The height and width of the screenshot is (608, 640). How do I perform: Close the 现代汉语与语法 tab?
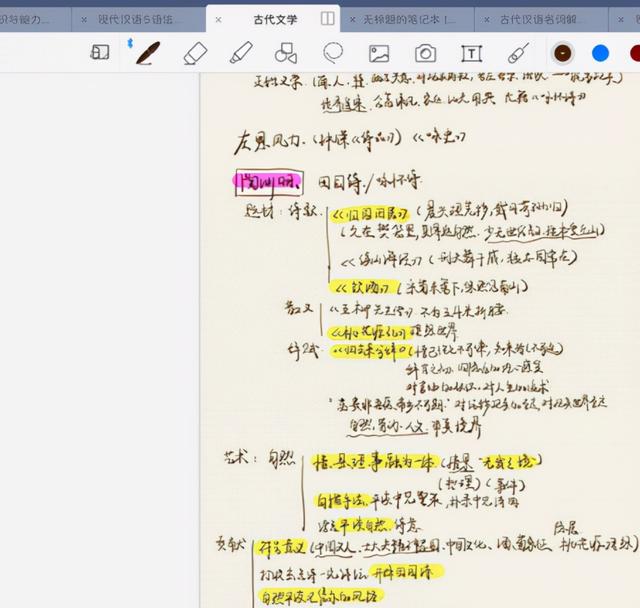coord(84,19)
